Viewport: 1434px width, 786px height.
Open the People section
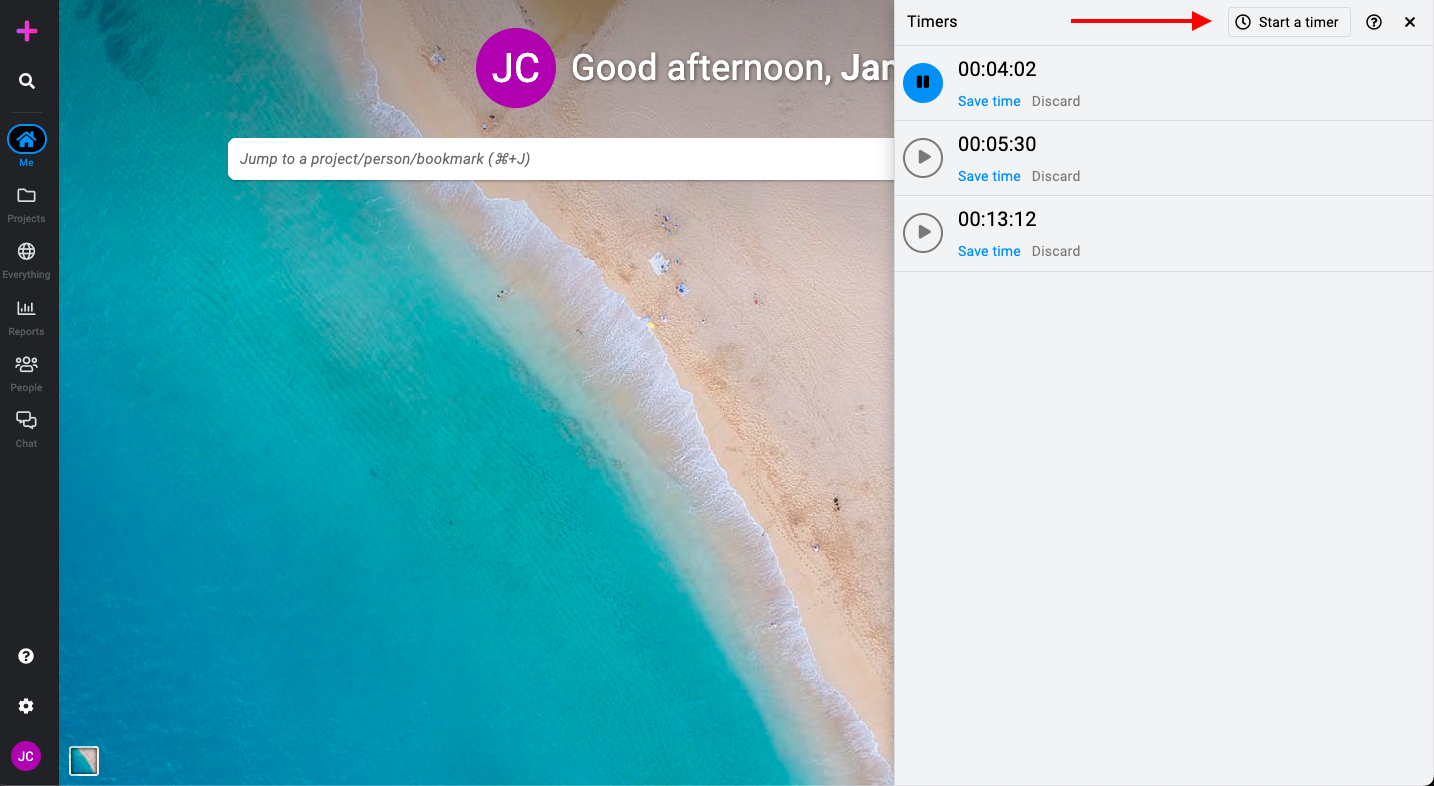pos(27,372)
